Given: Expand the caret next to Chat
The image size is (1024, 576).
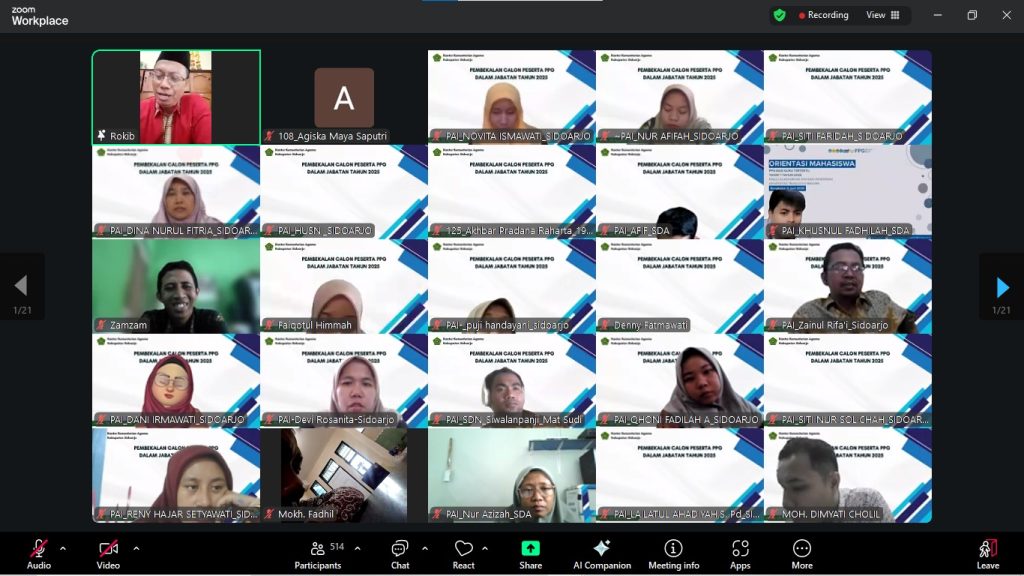Looking at the screenshot, I should [425, 548].
